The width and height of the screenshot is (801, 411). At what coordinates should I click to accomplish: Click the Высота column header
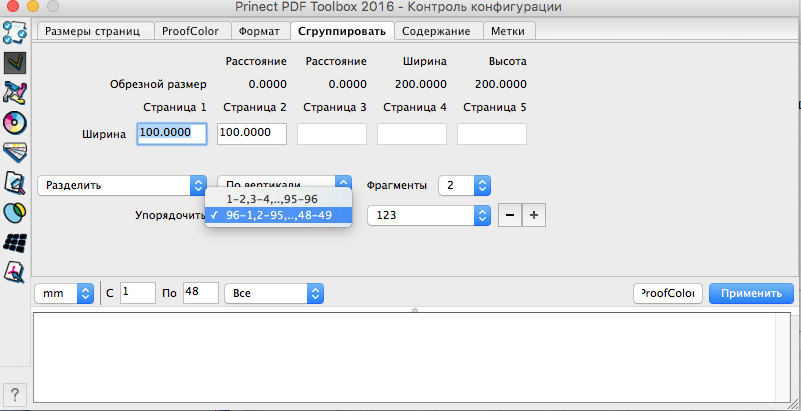click(508, 62)
